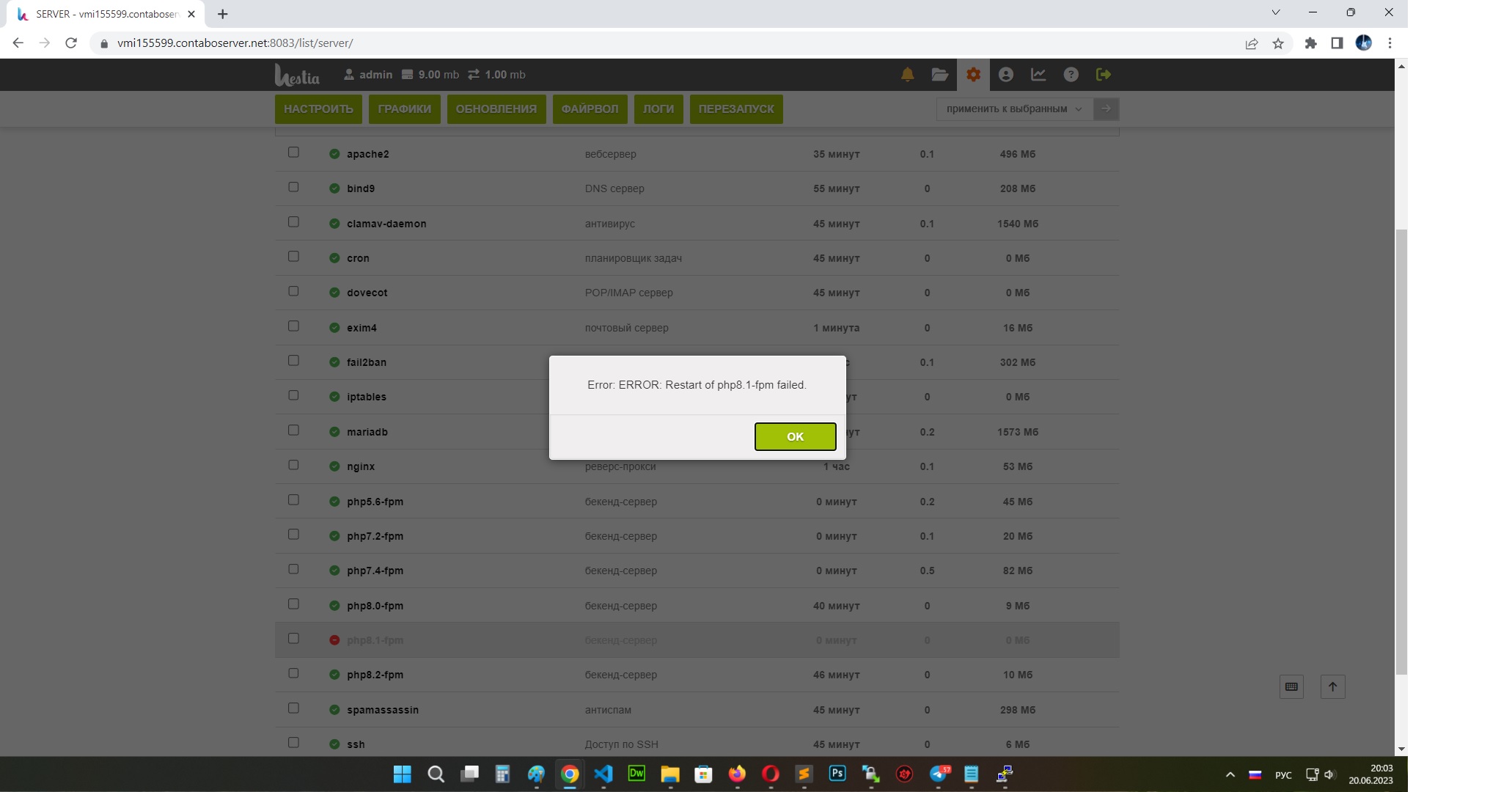The width and height of the screenshot is (1512, 792).
Task: Click ФАЙРВОЛ tab button
Action: [590, 109]
